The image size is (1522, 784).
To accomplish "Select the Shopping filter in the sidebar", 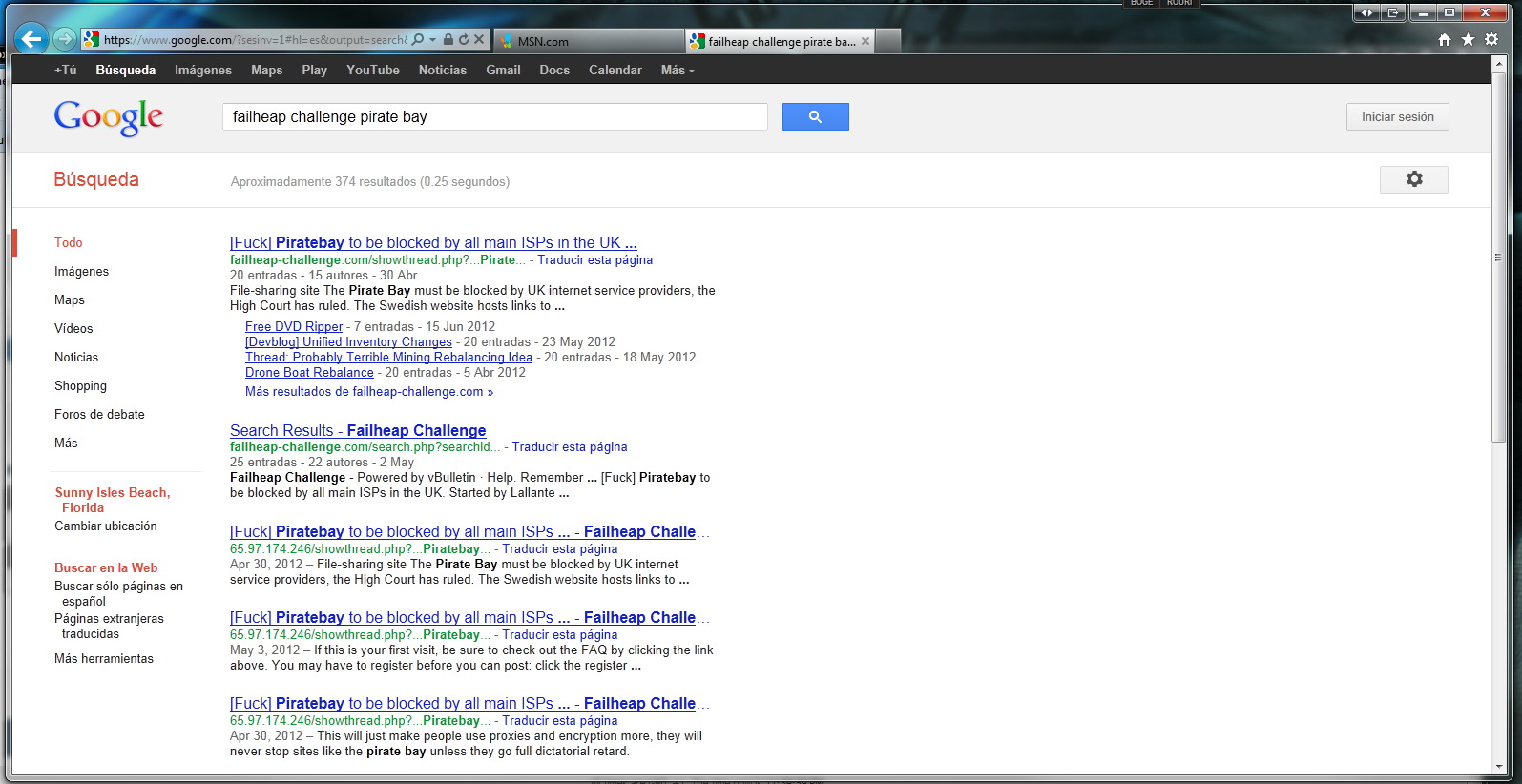I will coord(81,385).
